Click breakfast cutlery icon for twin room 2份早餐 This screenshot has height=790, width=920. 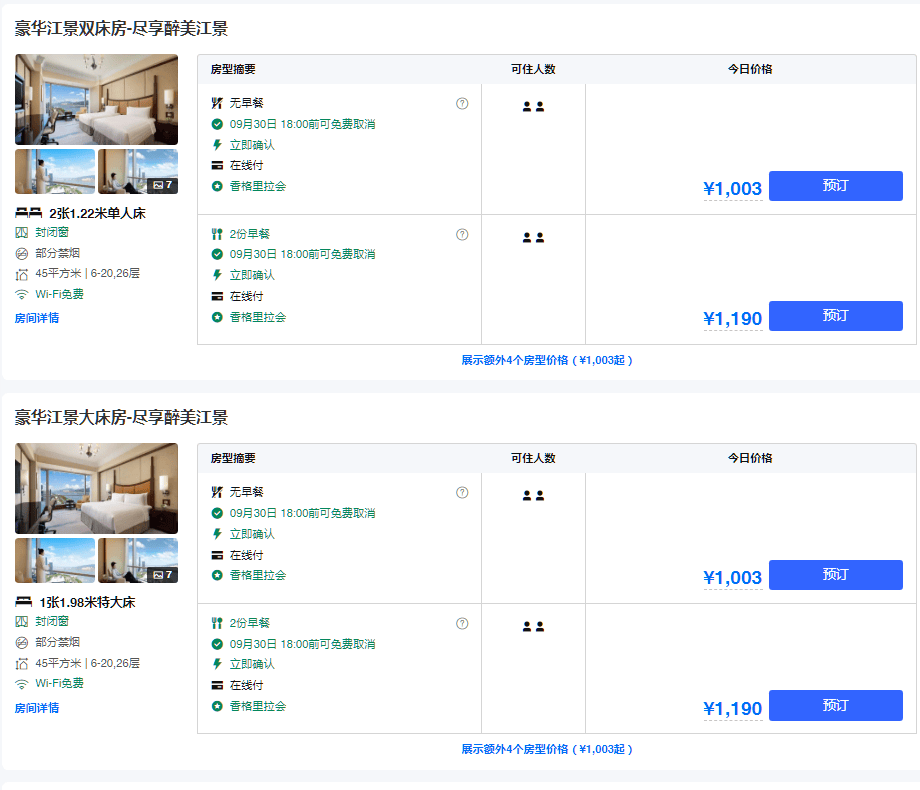pyautogui.click(x=217, y=234)
